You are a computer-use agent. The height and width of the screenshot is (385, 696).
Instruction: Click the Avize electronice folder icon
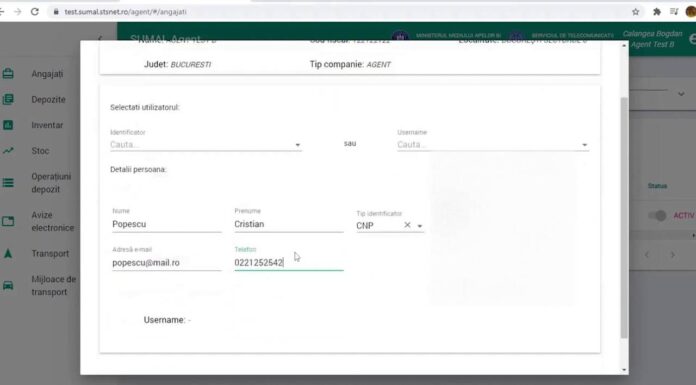pyautogui.click(x=8, y=221)
